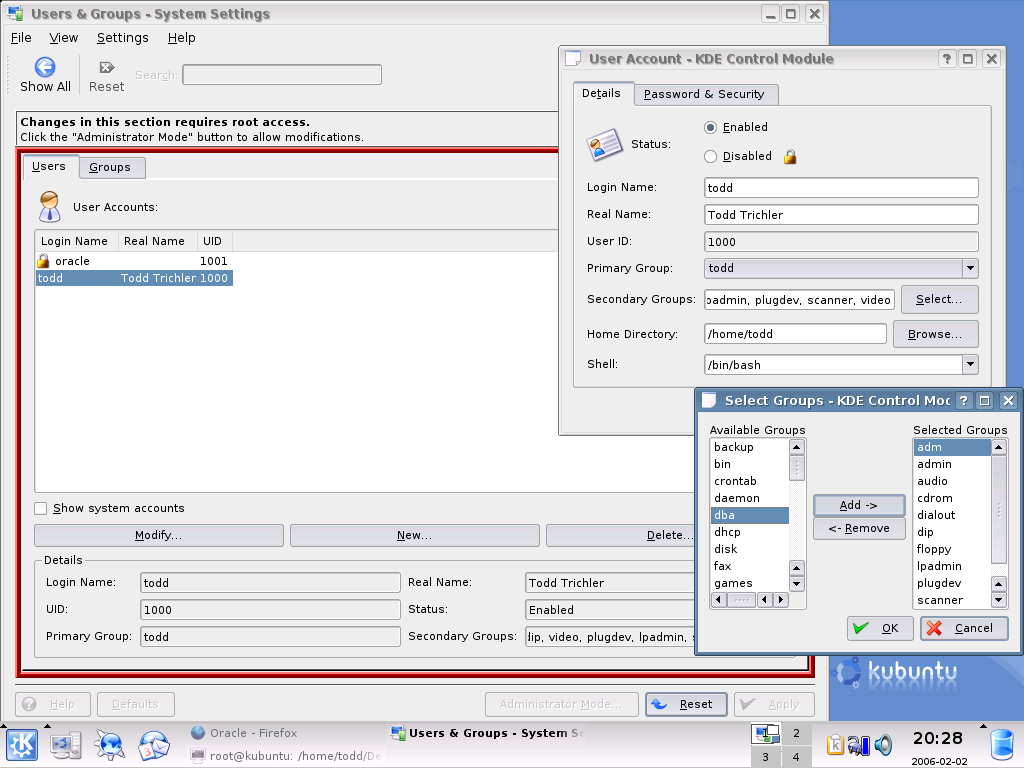Click the New... user button

(x=415, y=536)
